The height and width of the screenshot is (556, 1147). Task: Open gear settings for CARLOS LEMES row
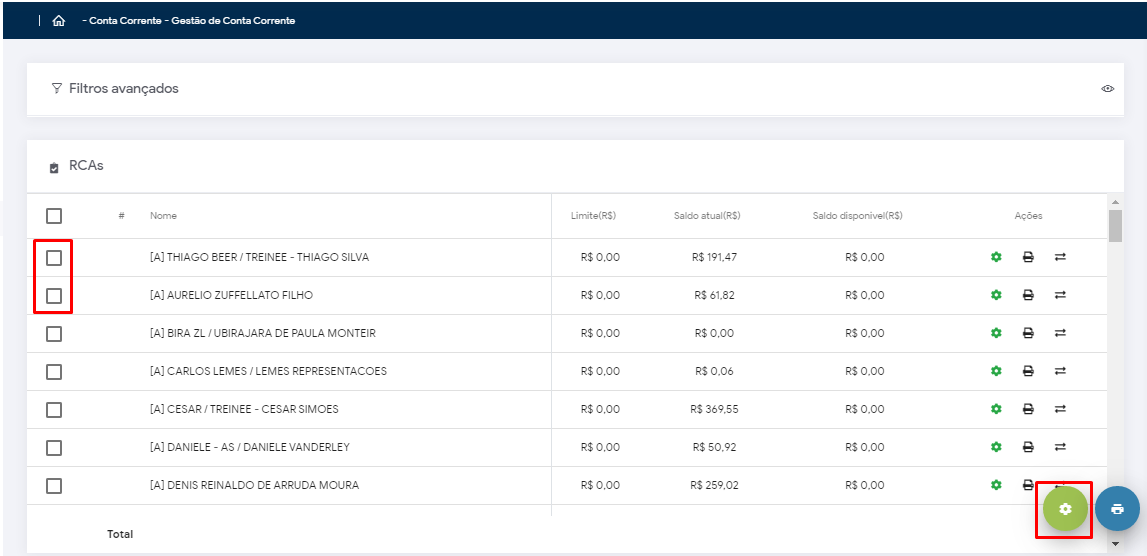click(995, 371)
